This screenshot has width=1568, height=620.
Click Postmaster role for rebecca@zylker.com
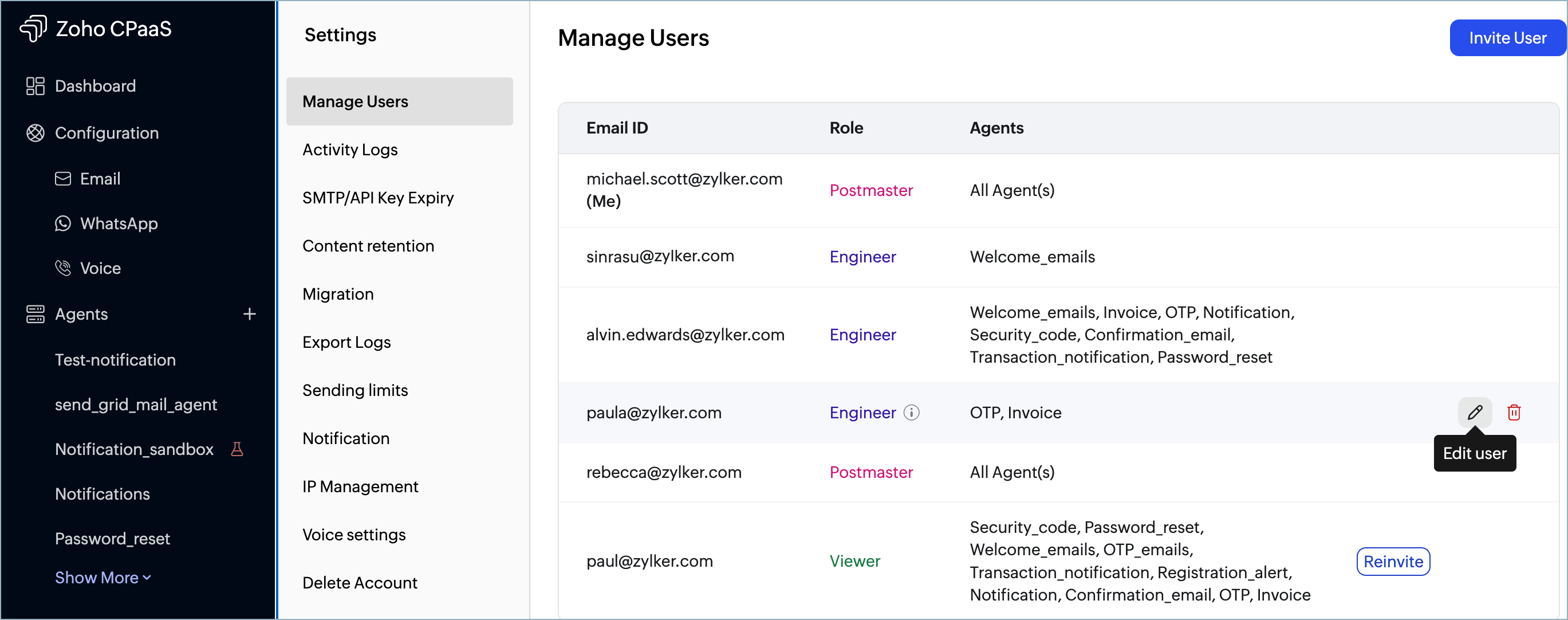(x=871, y=472)
